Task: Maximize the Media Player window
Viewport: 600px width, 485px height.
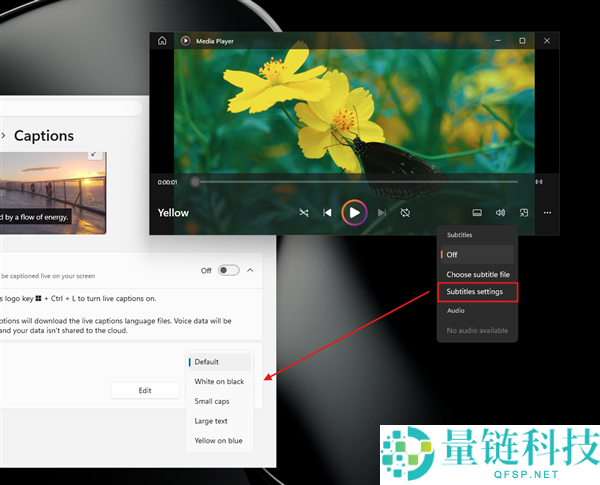Action: tap(522, 41)
